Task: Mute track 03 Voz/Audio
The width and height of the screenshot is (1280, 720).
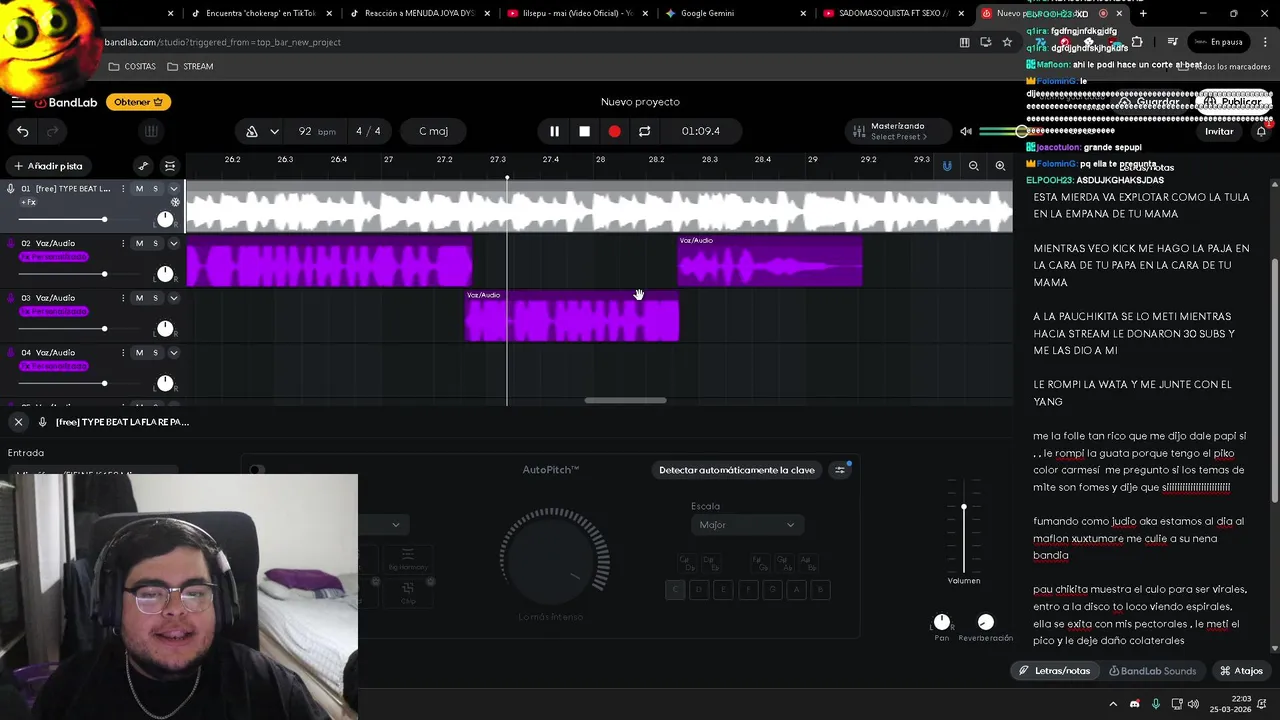Action: click(x=139, y=298)
